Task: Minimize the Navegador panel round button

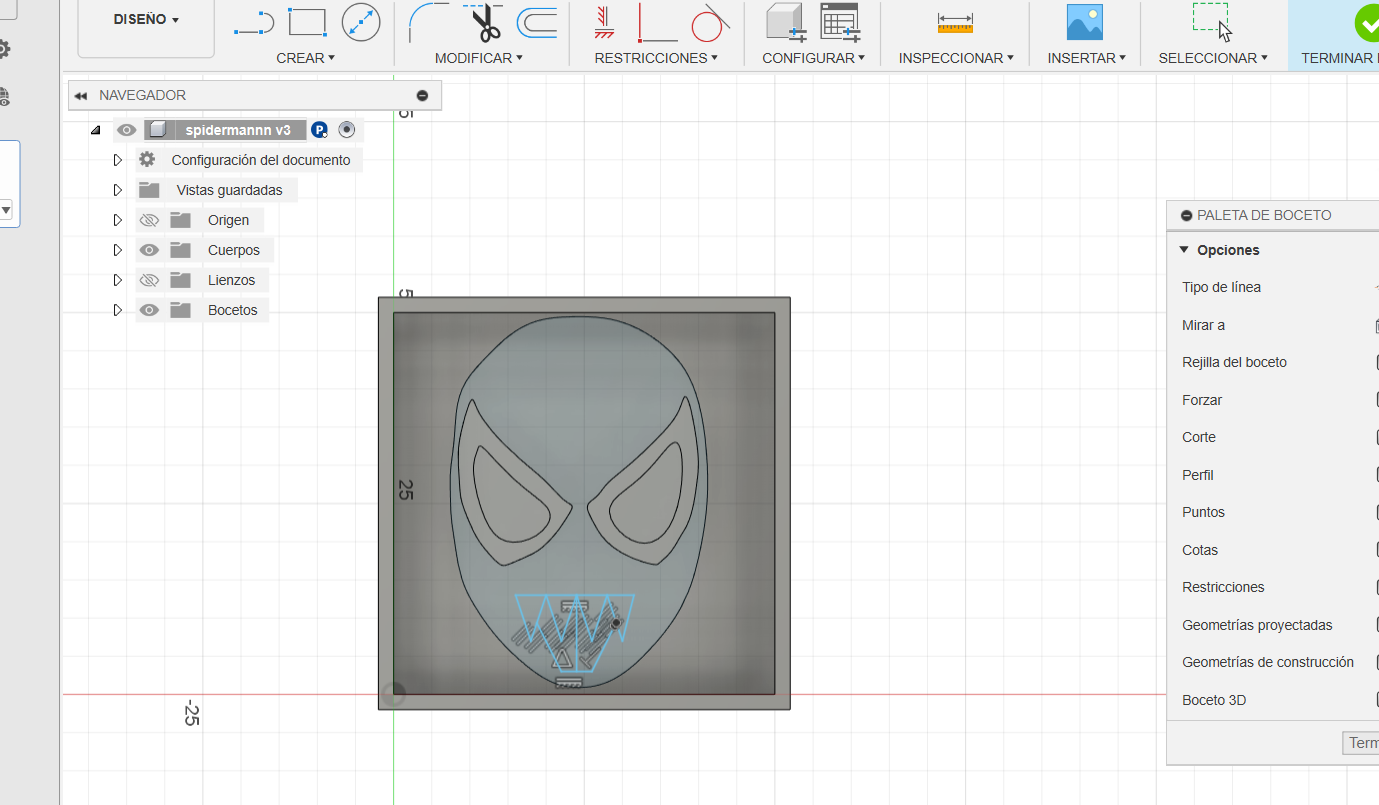Action: tap(422, 96)
